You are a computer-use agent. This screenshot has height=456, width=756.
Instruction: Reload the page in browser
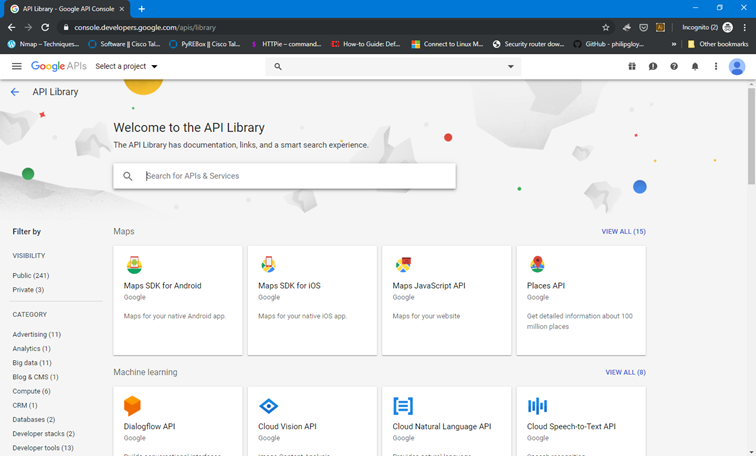45,27
